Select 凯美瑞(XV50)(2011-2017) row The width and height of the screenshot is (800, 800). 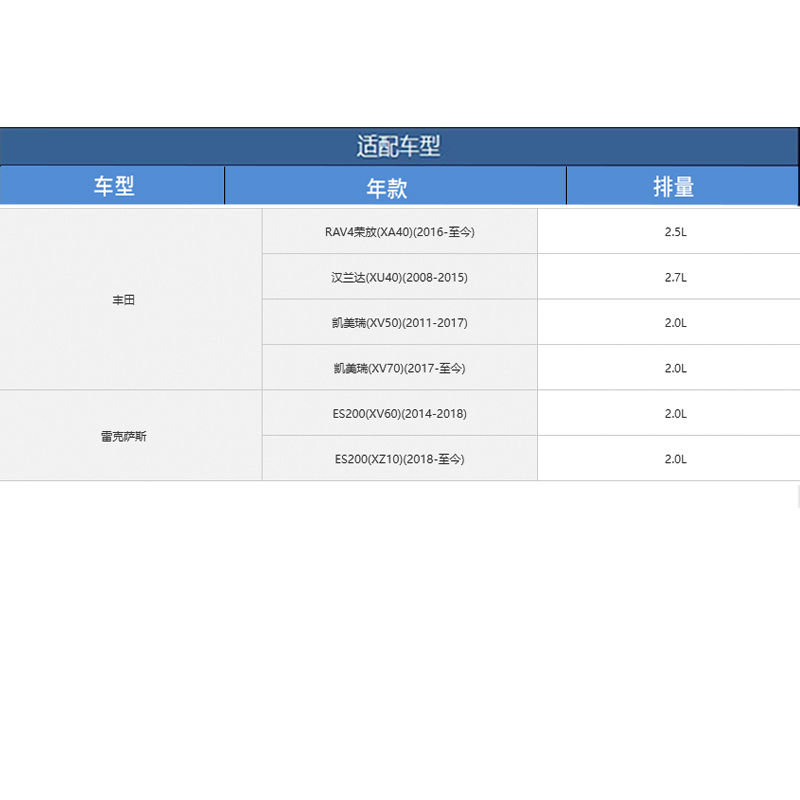coord(400,322)
